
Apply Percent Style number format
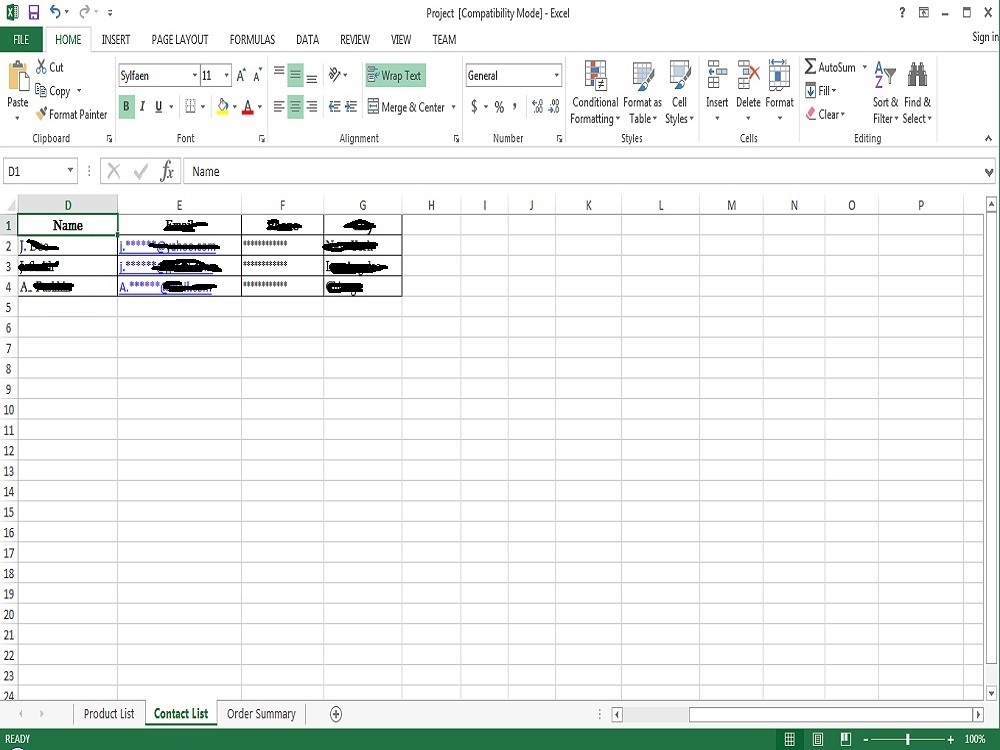pyautogui.click(x=499, y=107)
